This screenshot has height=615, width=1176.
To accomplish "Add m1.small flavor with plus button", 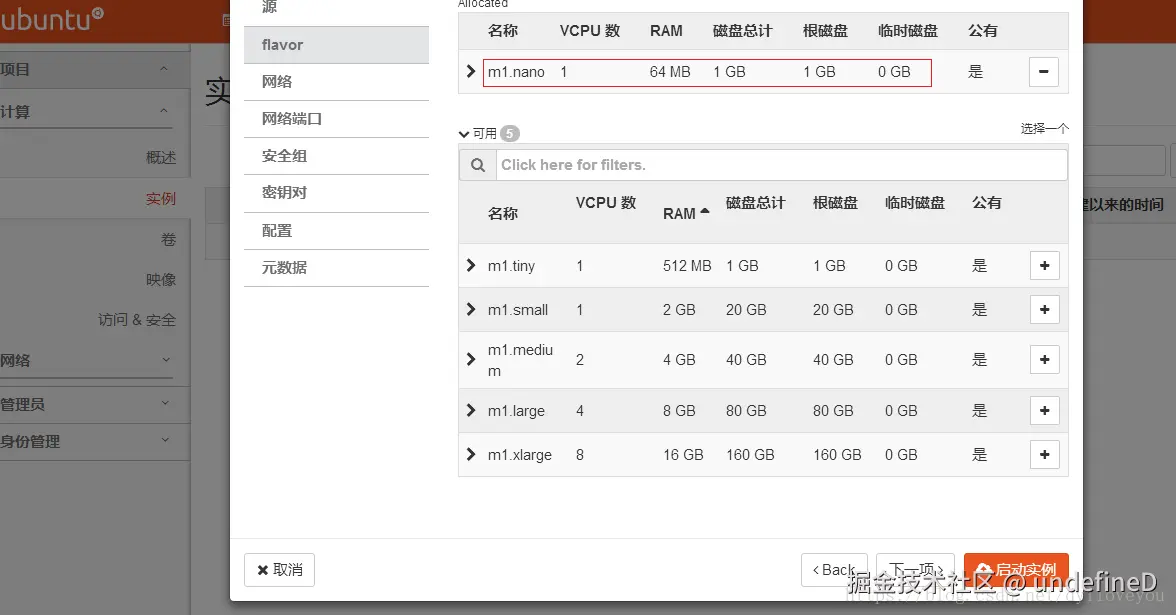I will 1045,310.
